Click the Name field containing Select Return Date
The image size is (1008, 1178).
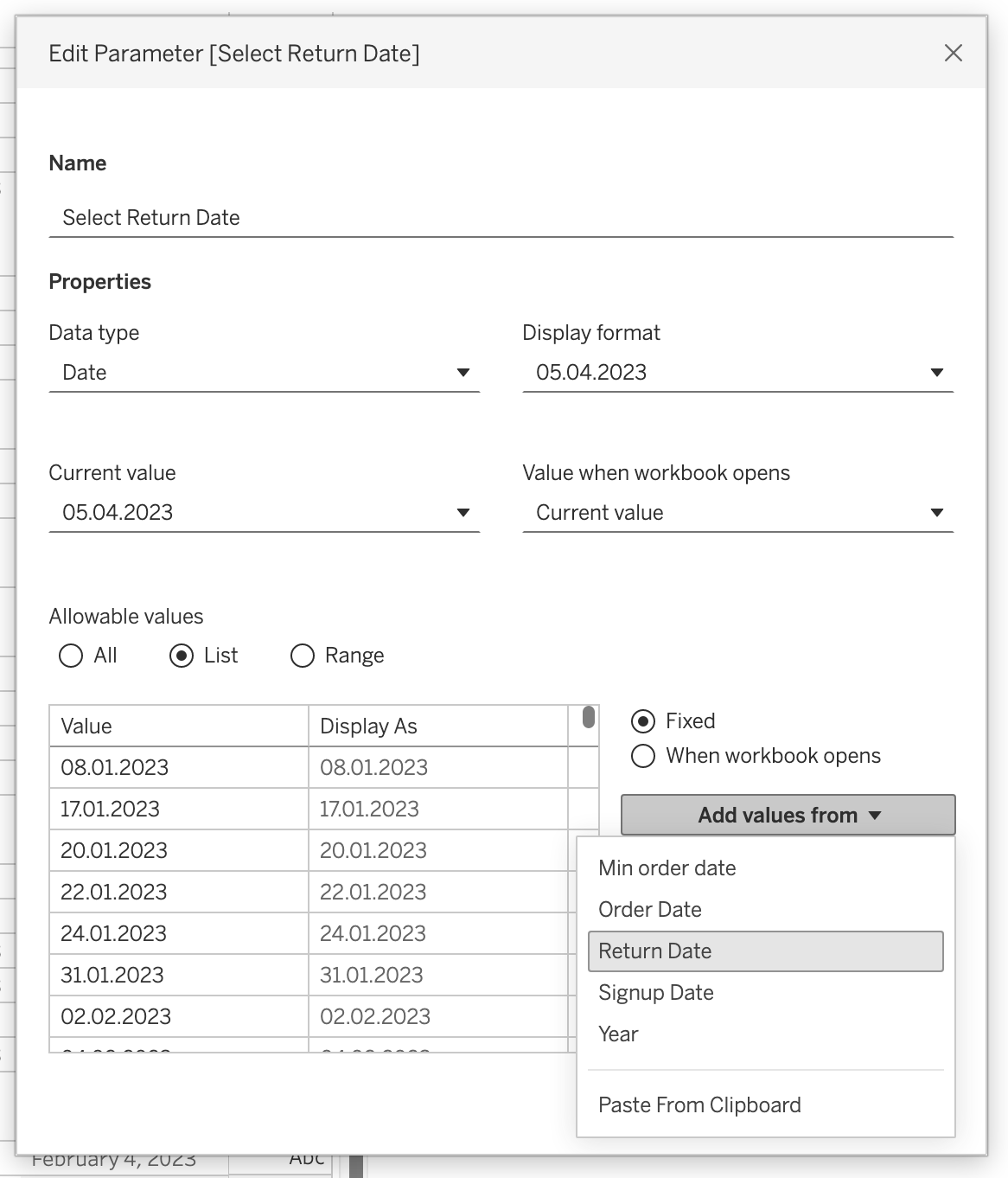click(501, 218)
